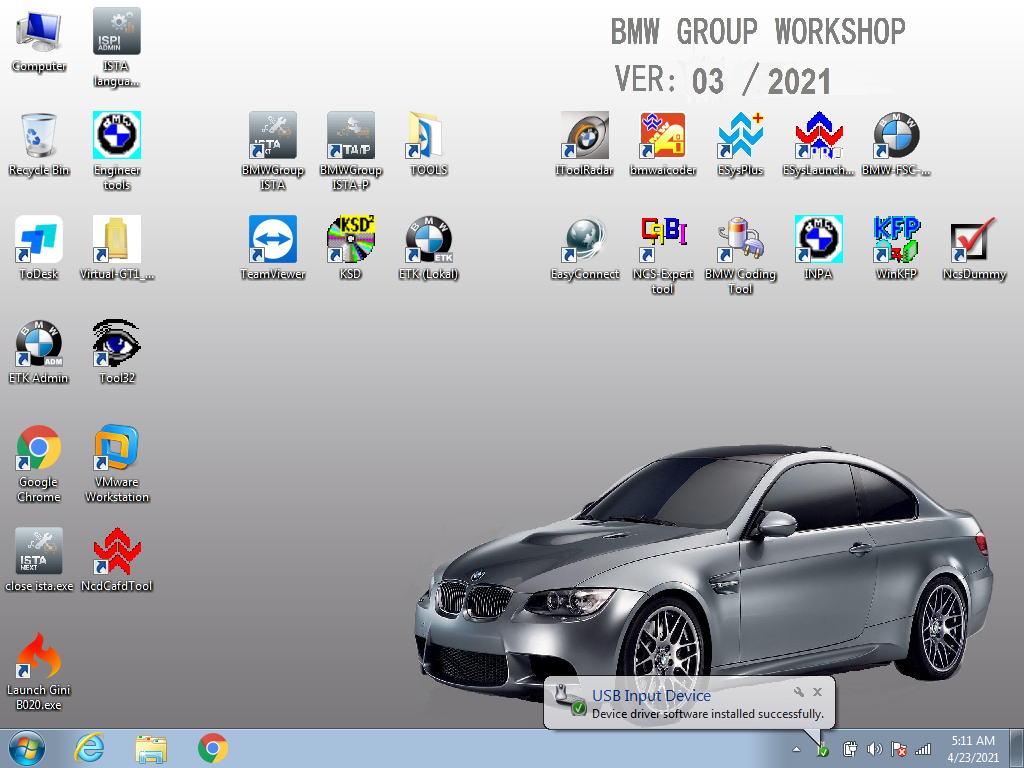The width and height of the screenshot is (1024, 768).
Task: Click the NcsDummy checkmark icon
Action: (974, 240)
